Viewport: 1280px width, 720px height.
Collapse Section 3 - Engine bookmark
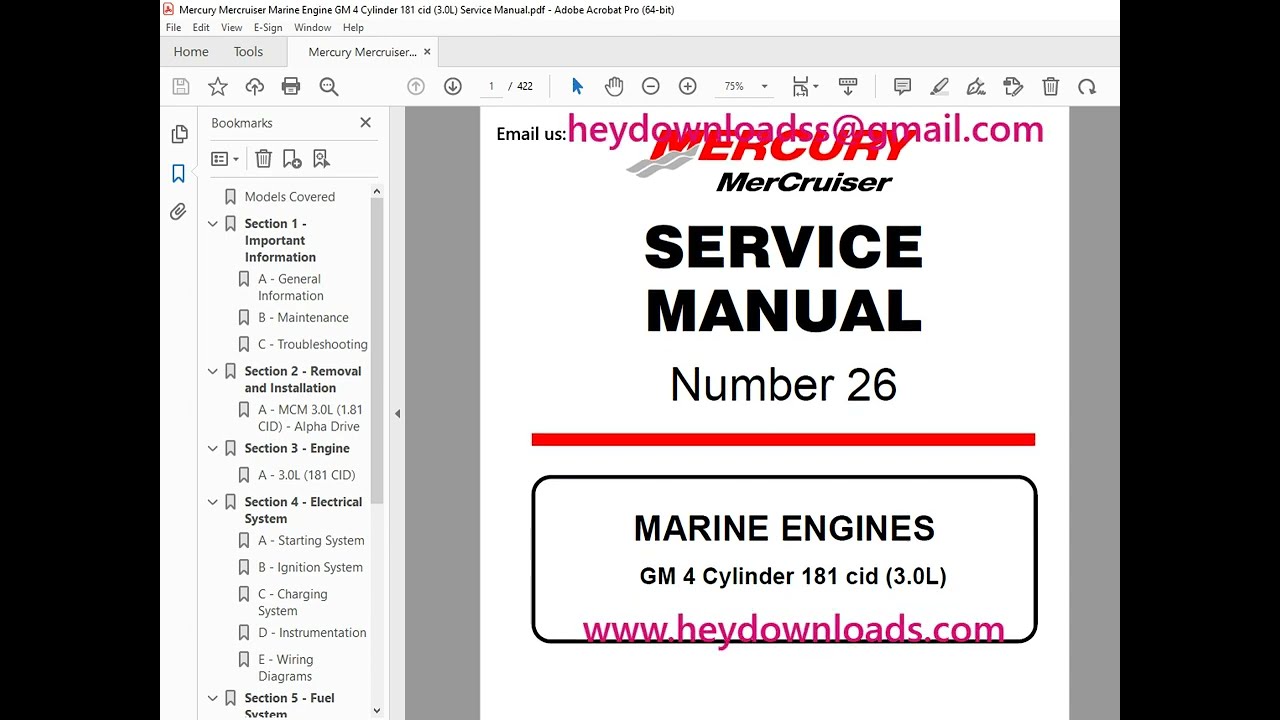click(x=213, y=449)
